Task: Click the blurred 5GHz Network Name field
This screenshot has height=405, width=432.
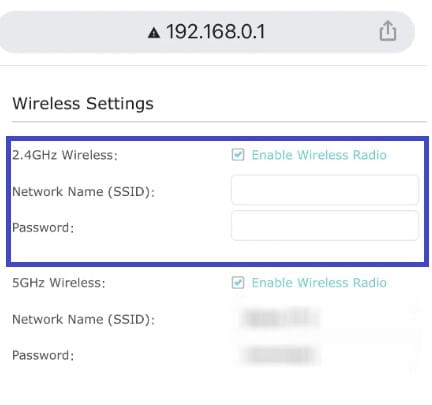Action: click(x=325, y=318)
